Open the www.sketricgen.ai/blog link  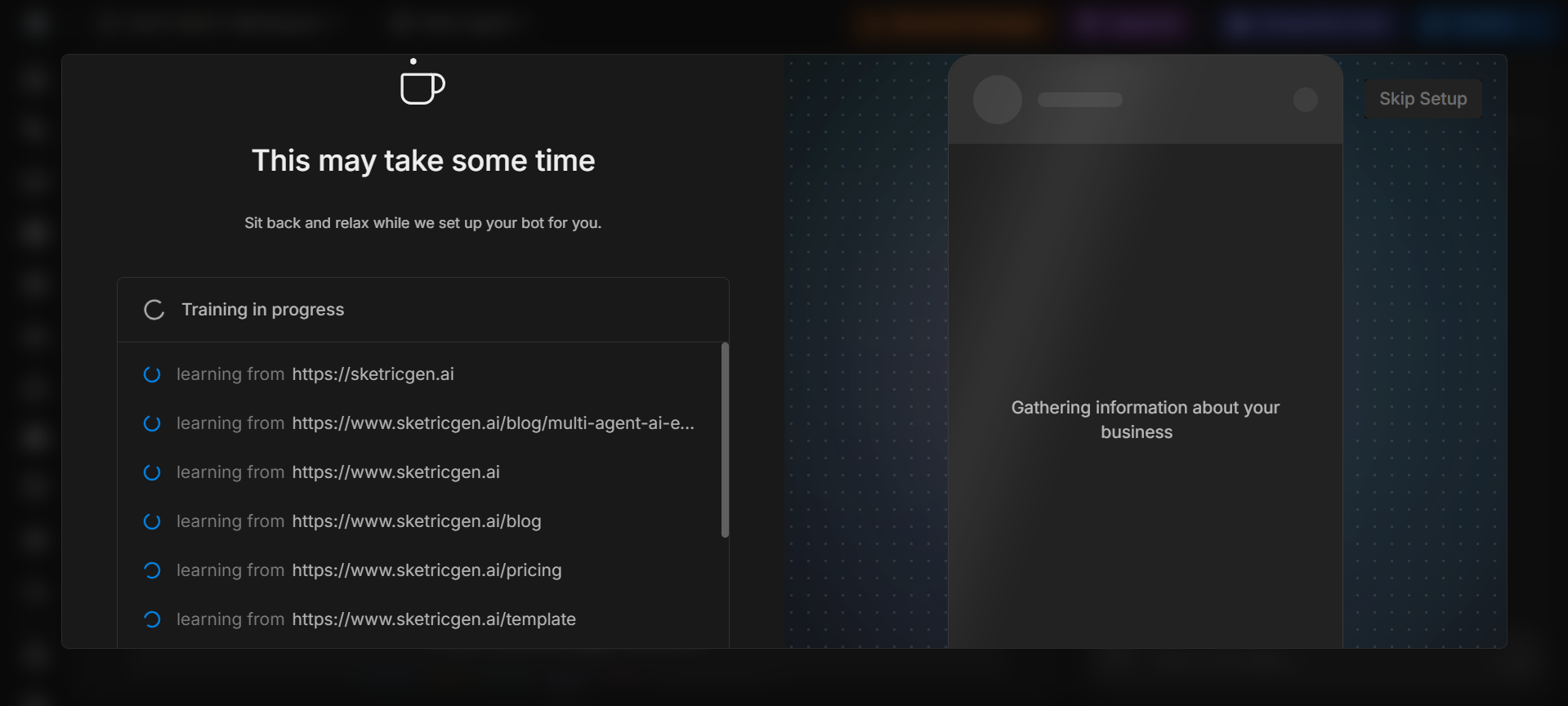(416, 521)
